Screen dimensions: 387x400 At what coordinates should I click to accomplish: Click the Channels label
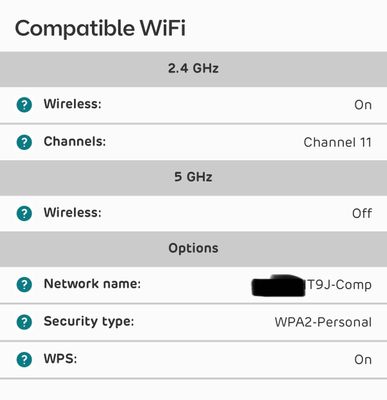[x=75, y=142]
